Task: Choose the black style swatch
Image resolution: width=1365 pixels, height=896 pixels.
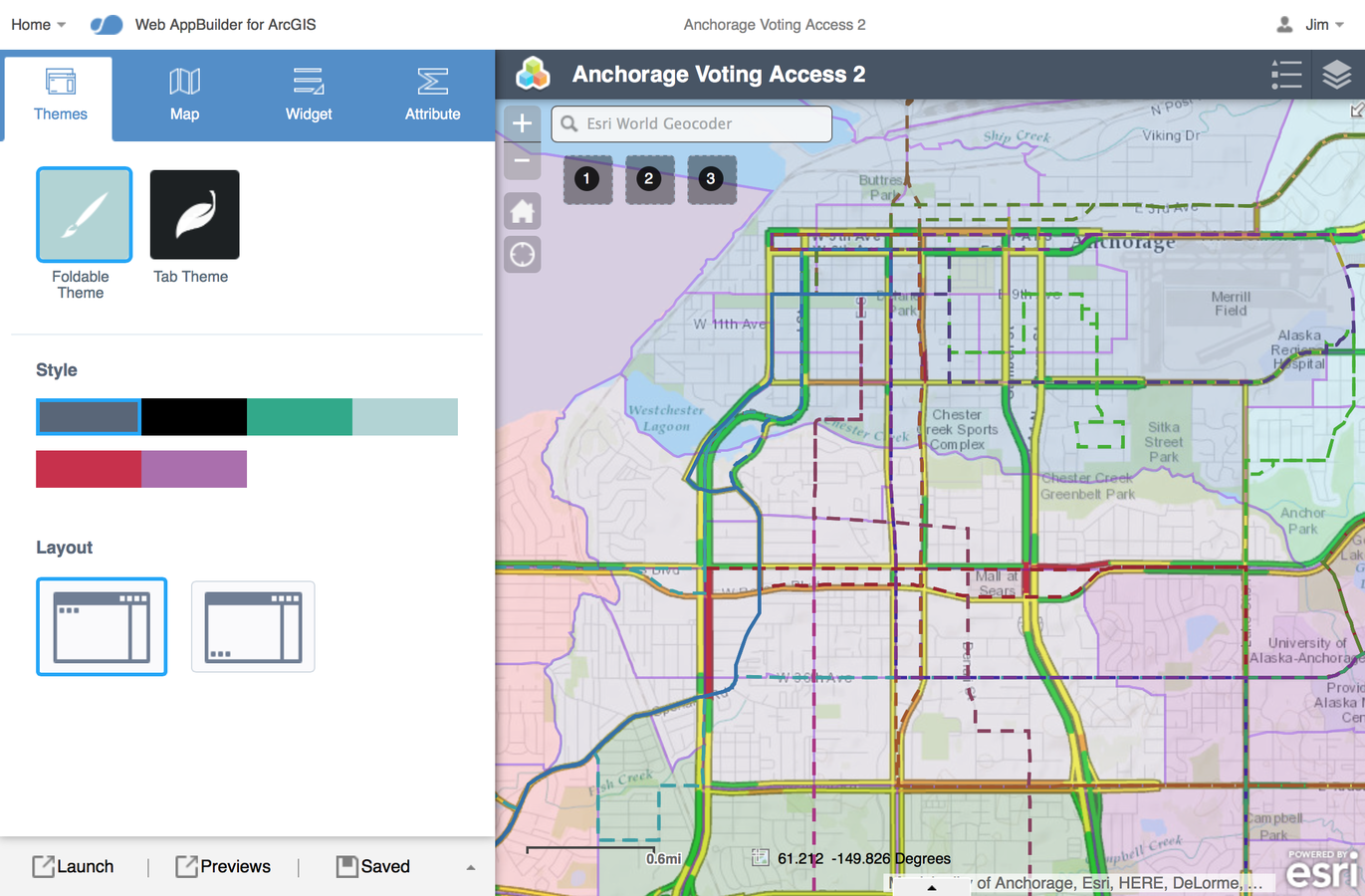Action: point(194,417)
